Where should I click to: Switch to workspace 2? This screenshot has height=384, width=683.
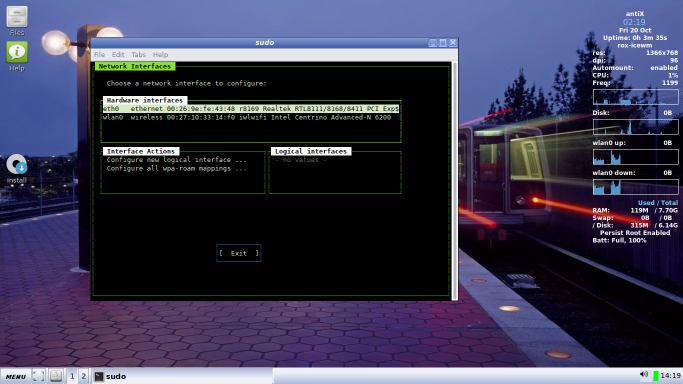84,376
